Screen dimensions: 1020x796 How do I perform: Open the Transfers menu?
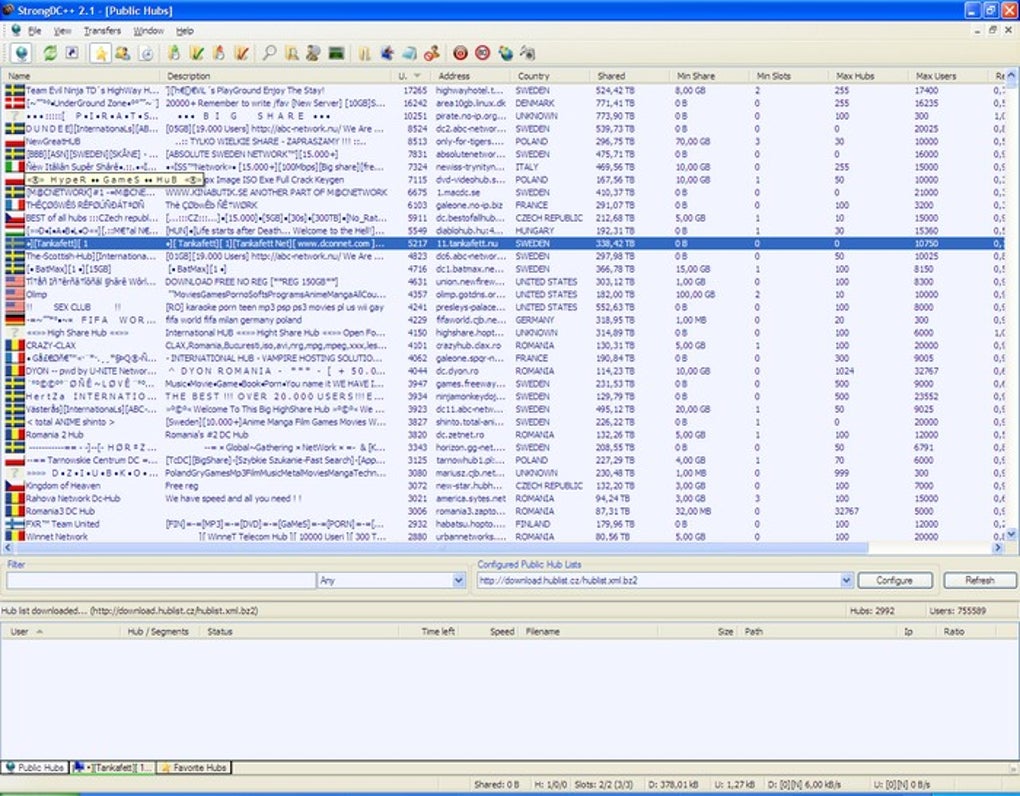click(102, 31)
